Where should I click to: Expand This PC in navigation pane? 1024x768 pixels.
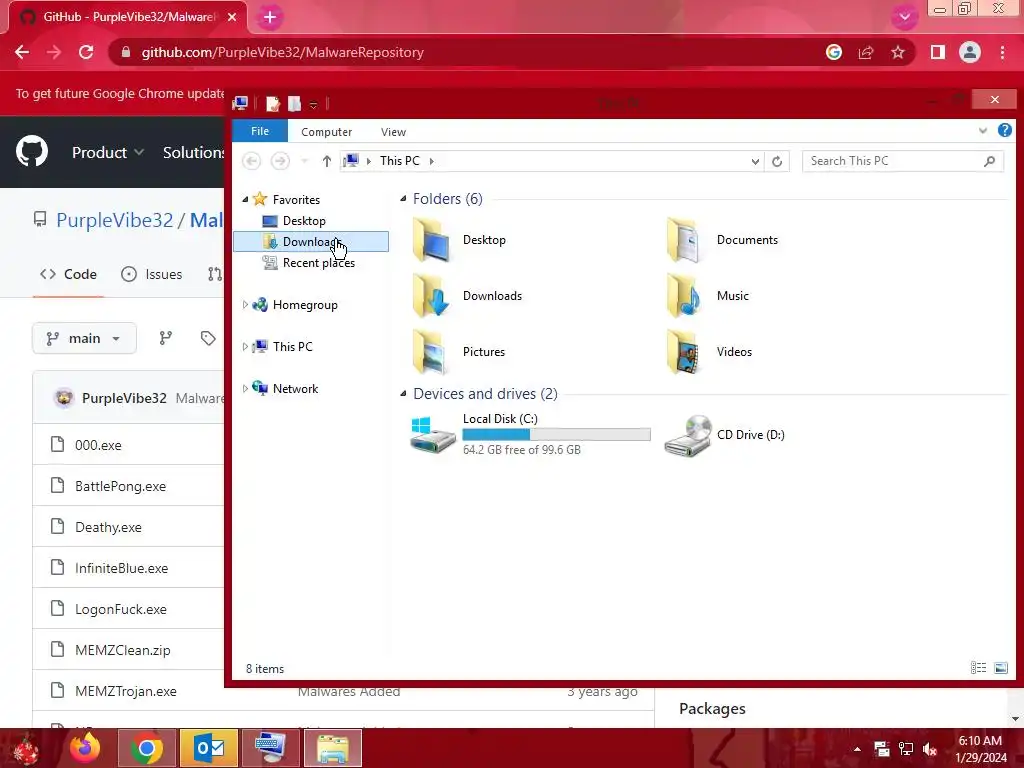pyautogui.click(x=245, y=346)
